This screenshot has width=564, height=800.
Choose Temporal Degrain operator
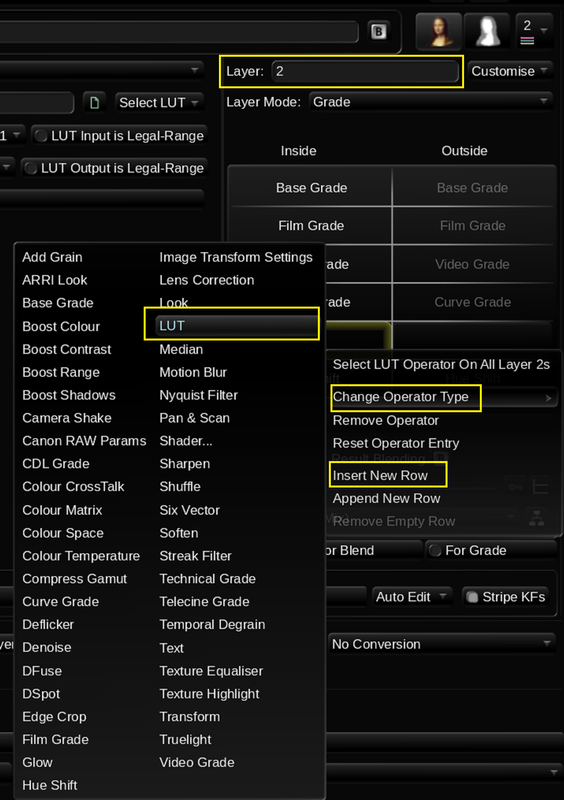pyautogui.click(x=212, y=624)
